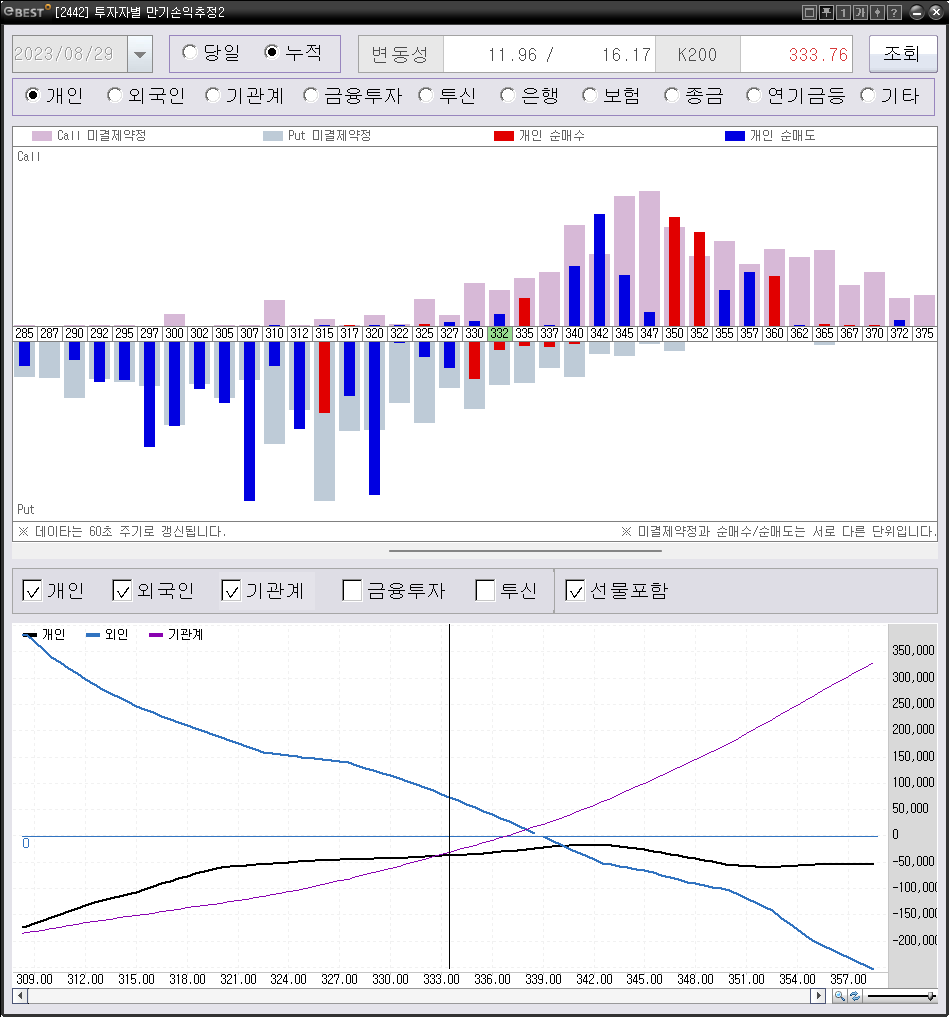Click the 350,000 y-axis label

913,651
